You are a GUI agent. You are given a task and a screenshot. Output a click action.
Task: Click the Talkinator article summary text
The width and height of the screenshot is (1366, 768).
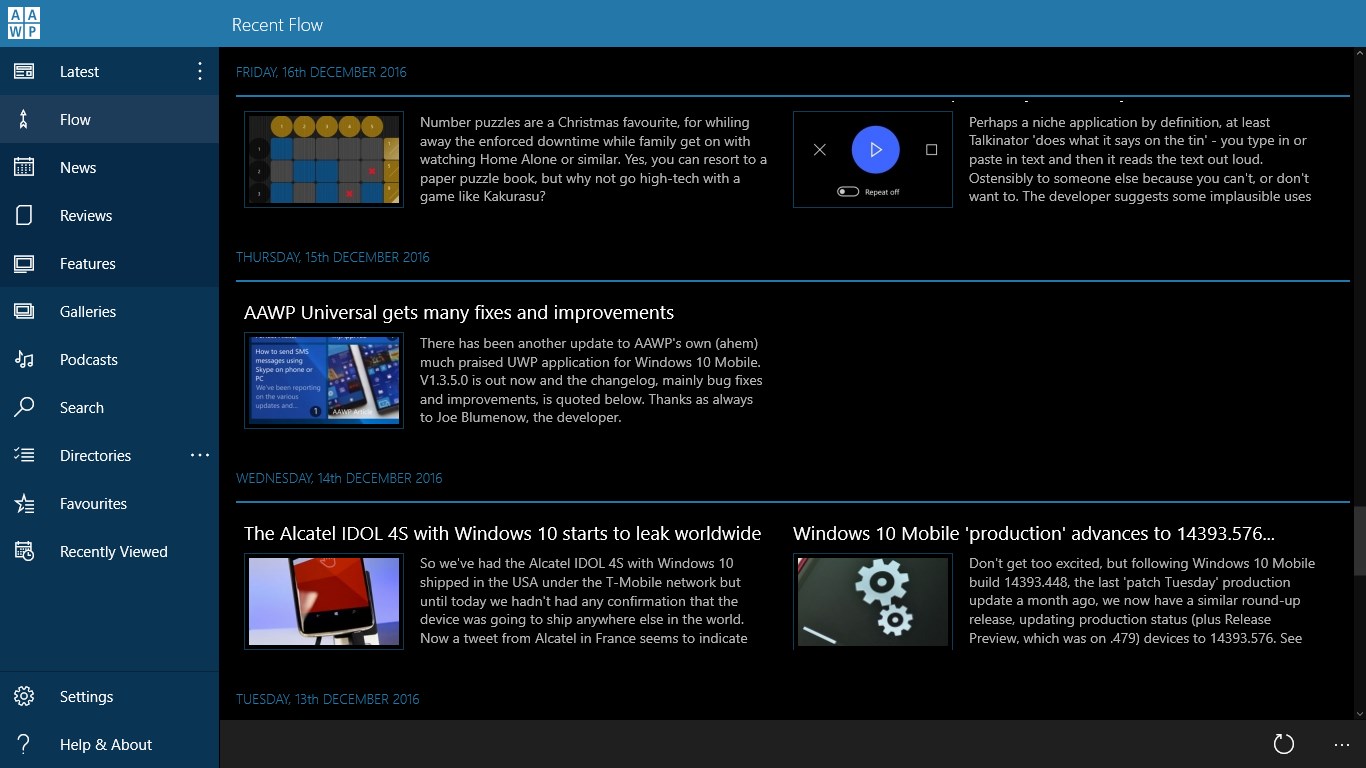point(1140,159)
